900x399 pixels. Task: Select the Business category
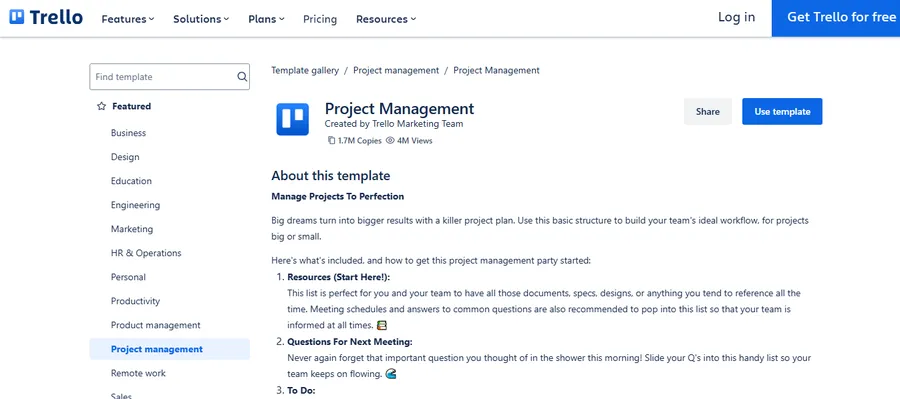pyautogui.click(x=129, y=133)
